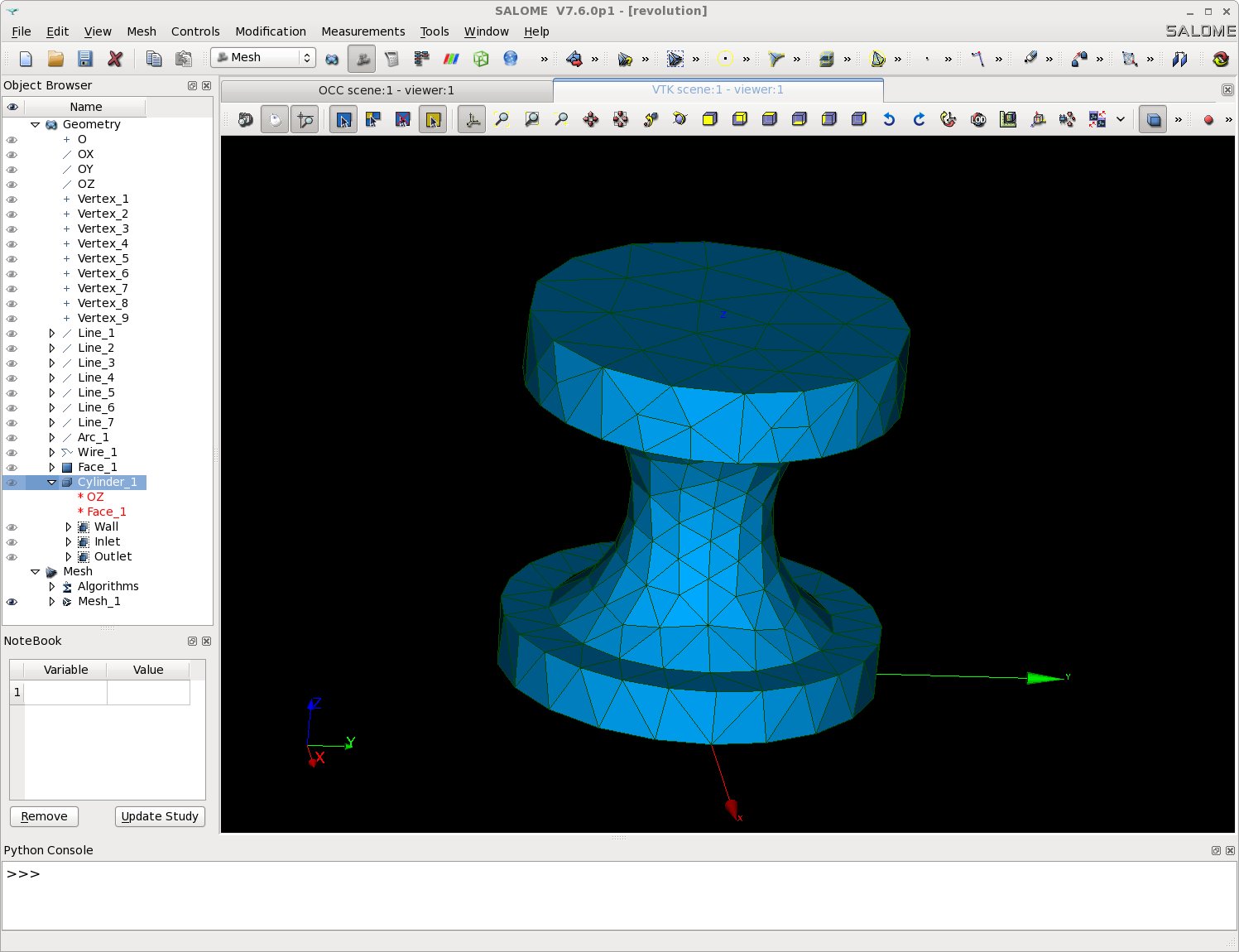Open the viewer toolbar down-arrow dropdown
Screen dimensions: 1239x952
pyautogui.click(x=1121, y=120)
